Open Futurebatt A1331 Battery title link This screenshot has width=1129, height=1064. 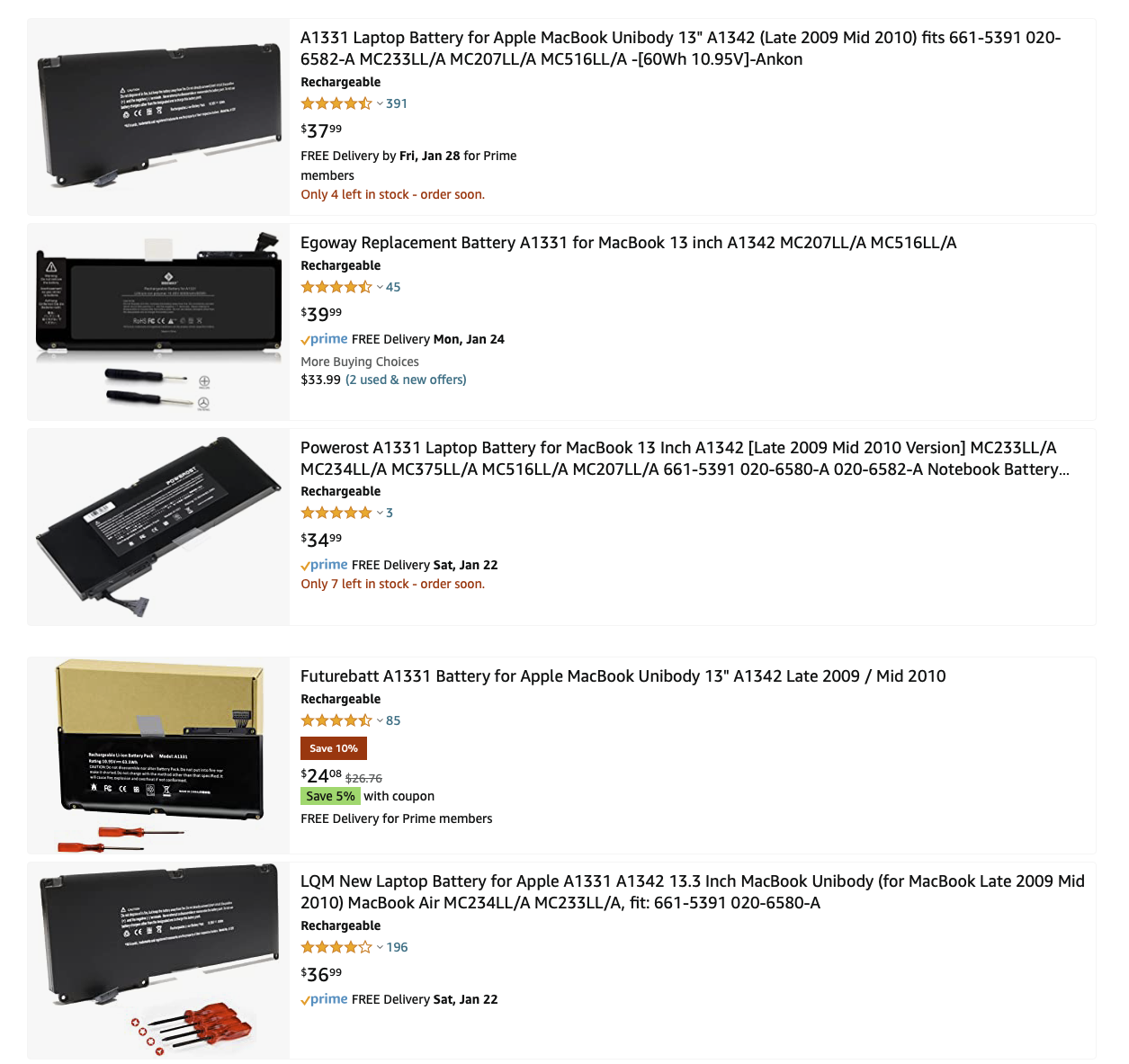(x=623, y=676)
